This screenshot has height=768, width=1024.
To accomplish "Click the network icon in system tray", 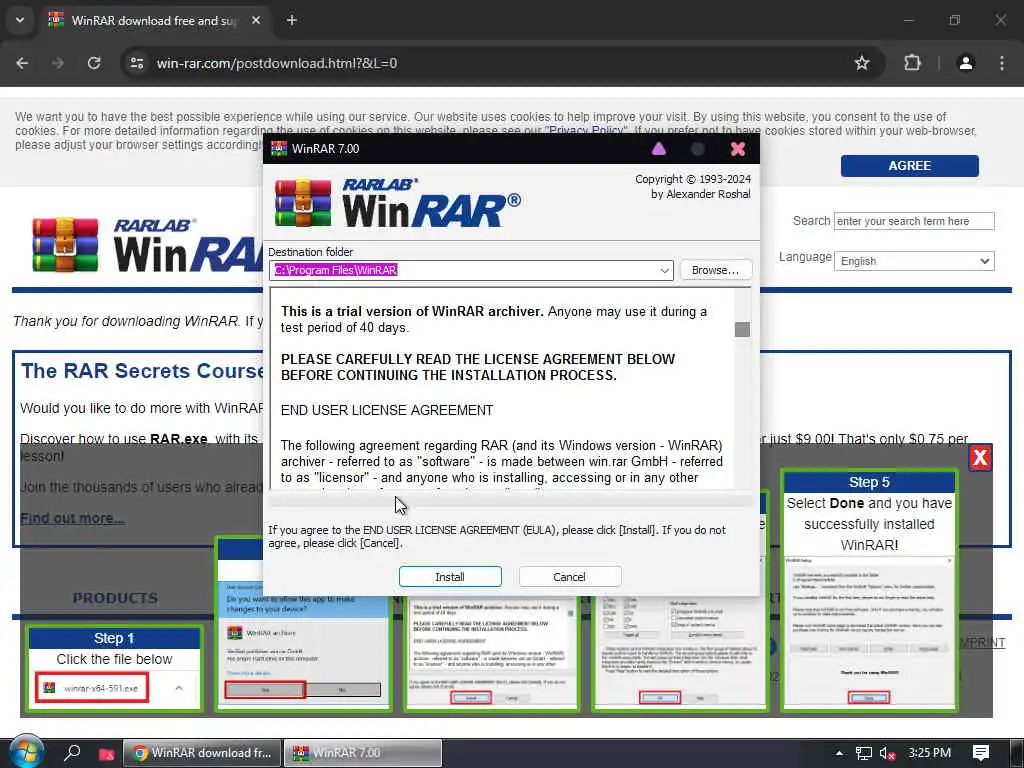I will (863, 753).
